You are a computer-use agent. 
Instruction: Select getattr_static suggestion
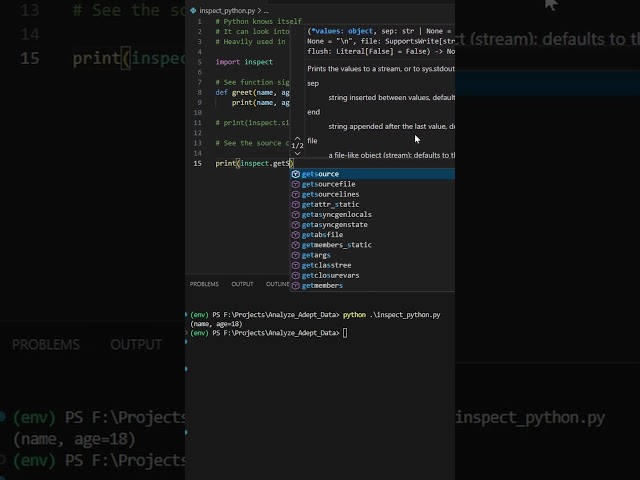[x=373, y=204]
